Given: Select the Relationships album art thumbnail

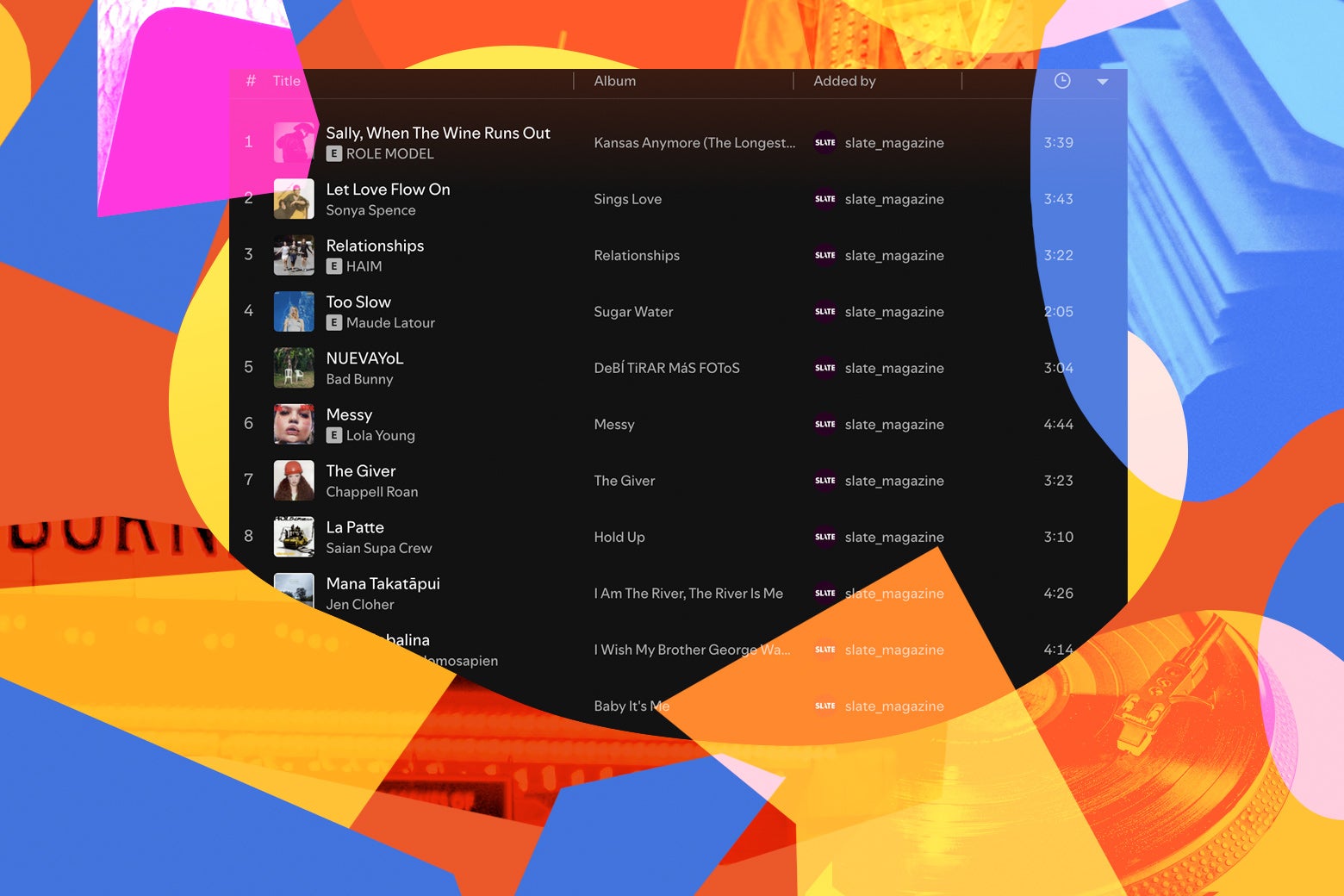Looking at the screenshot, I should 294,255.
